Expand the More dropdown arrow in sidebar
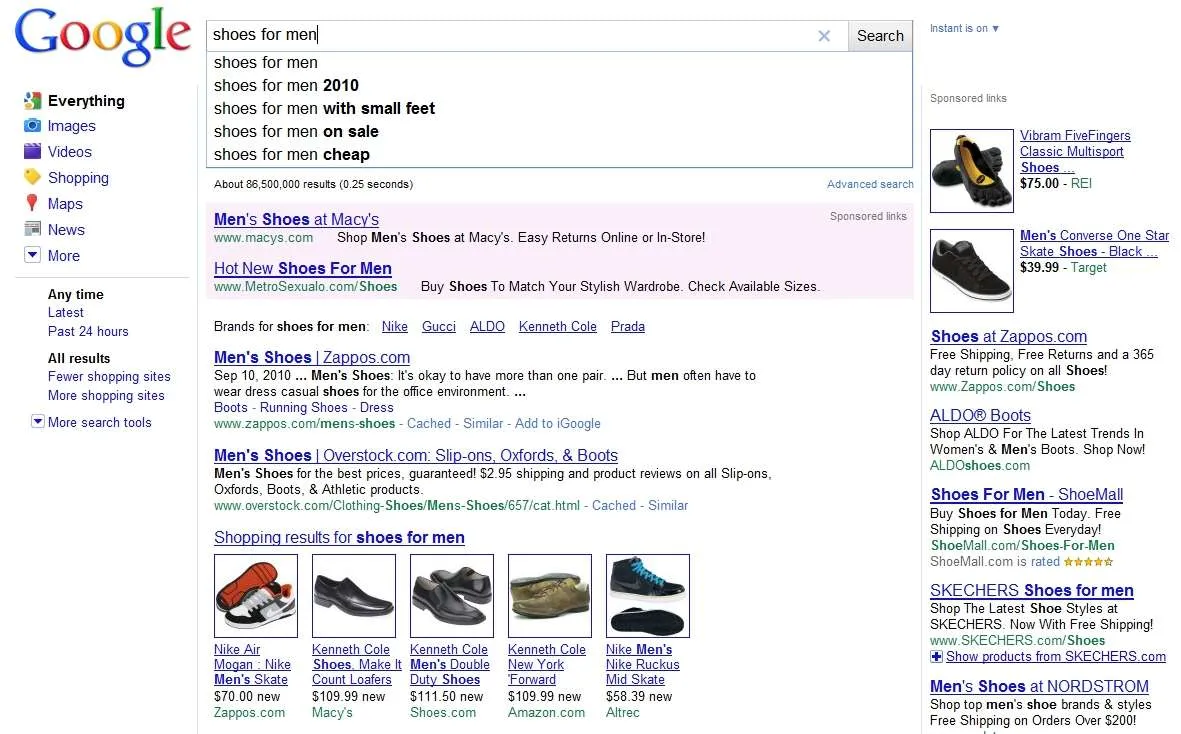 (32, 254)
